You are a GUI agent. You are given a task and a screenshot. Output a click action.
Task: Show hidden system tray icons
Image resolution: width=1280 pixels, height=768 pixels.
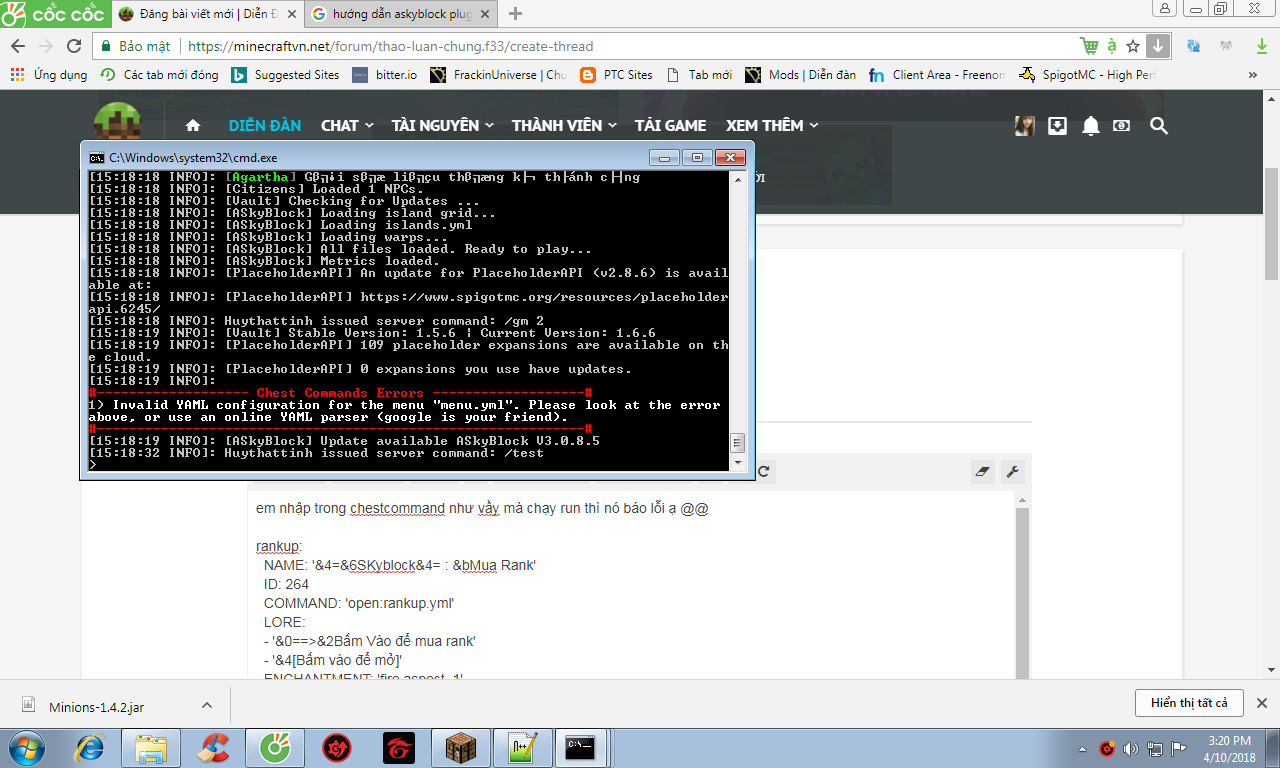[x=1084, y=748]
